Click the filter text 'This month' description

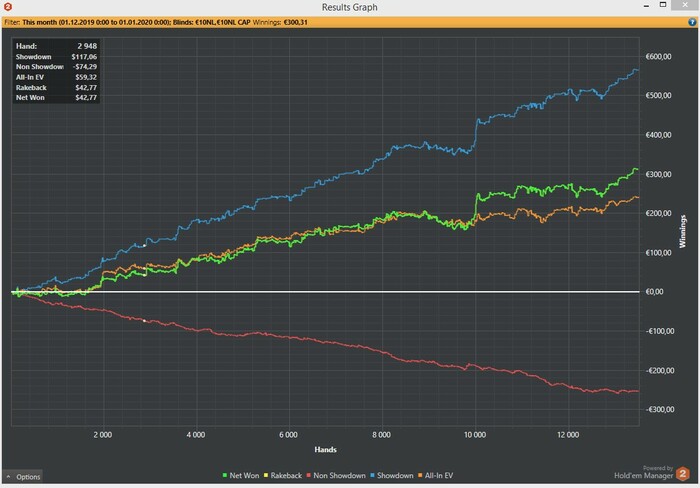point(96,22)
